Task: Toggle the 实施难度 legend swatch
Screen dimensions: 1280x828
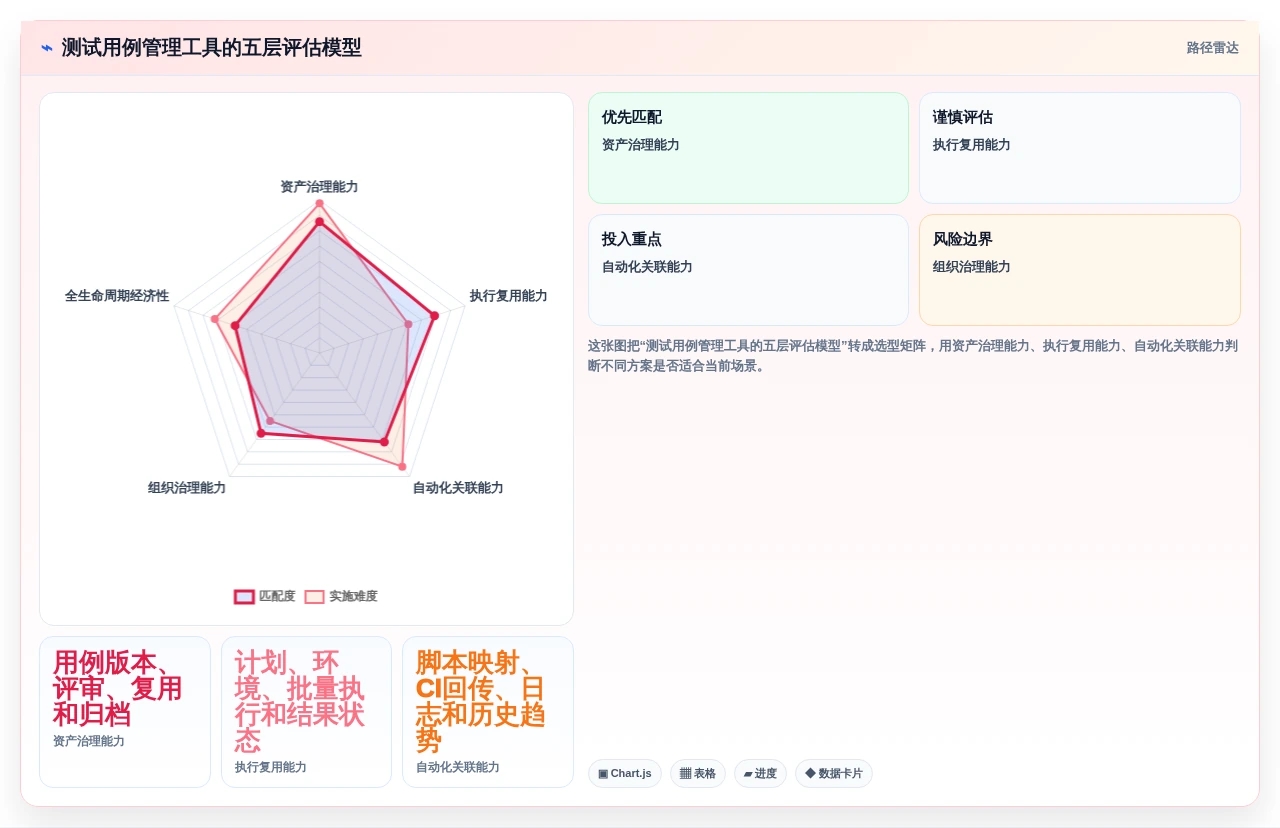Action: click(315, 596)
